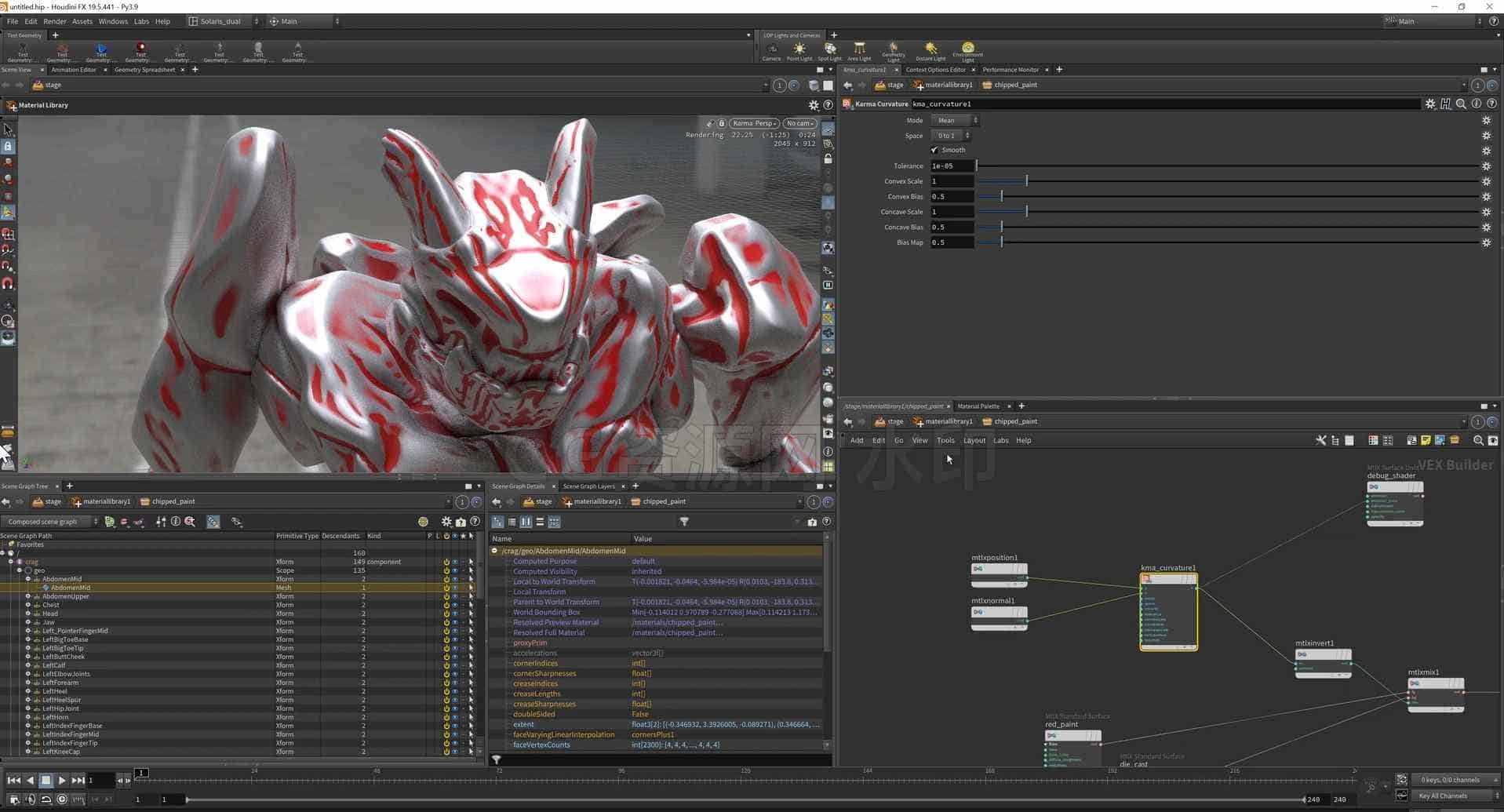Add a Distant Light from the shelf
Image resolution: width=1504 pixels, height=812 pixels.
930,52
